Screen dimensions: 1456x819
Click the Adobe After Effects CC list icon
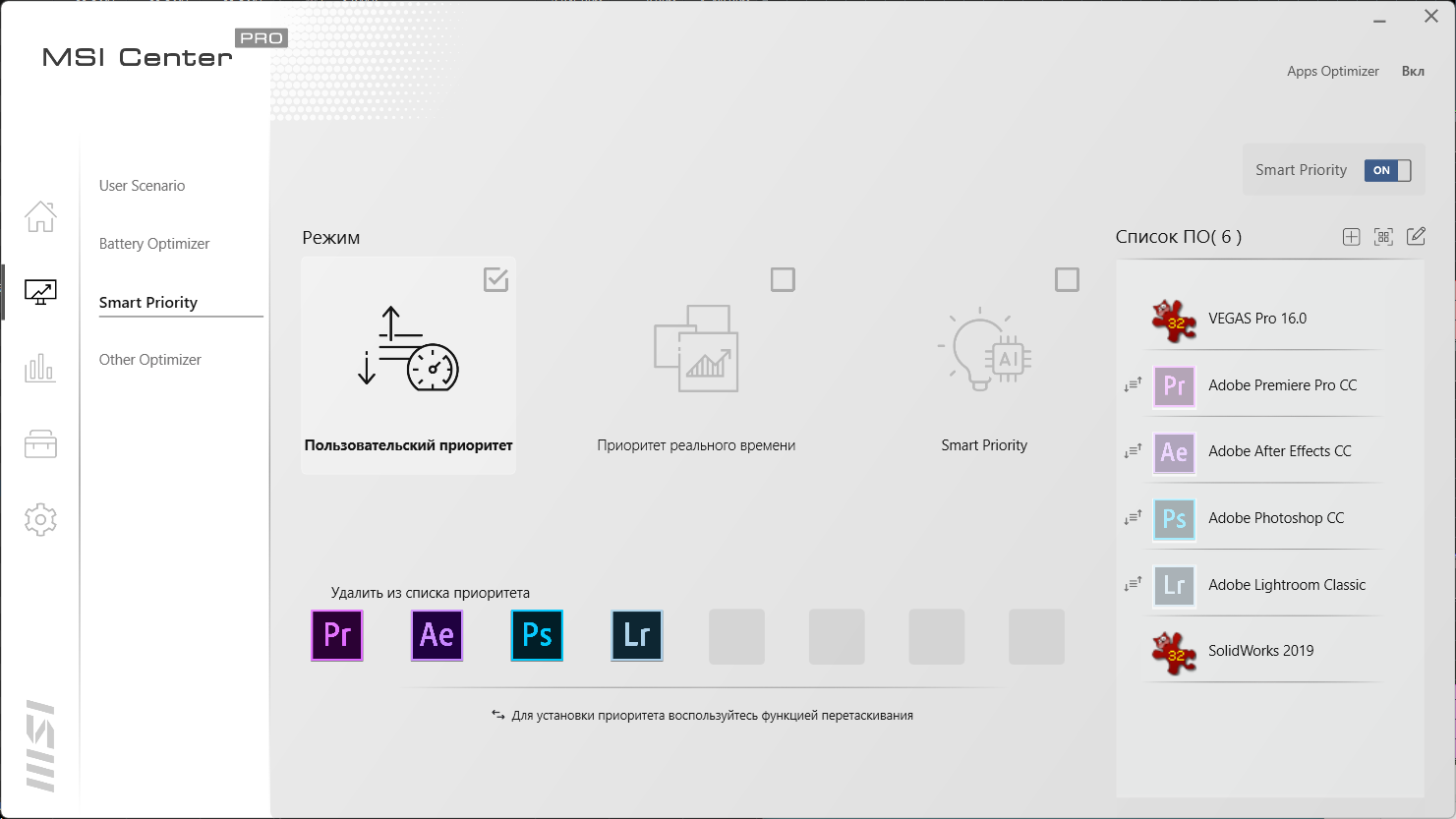pyautogui.click(x=1174, y=452)
